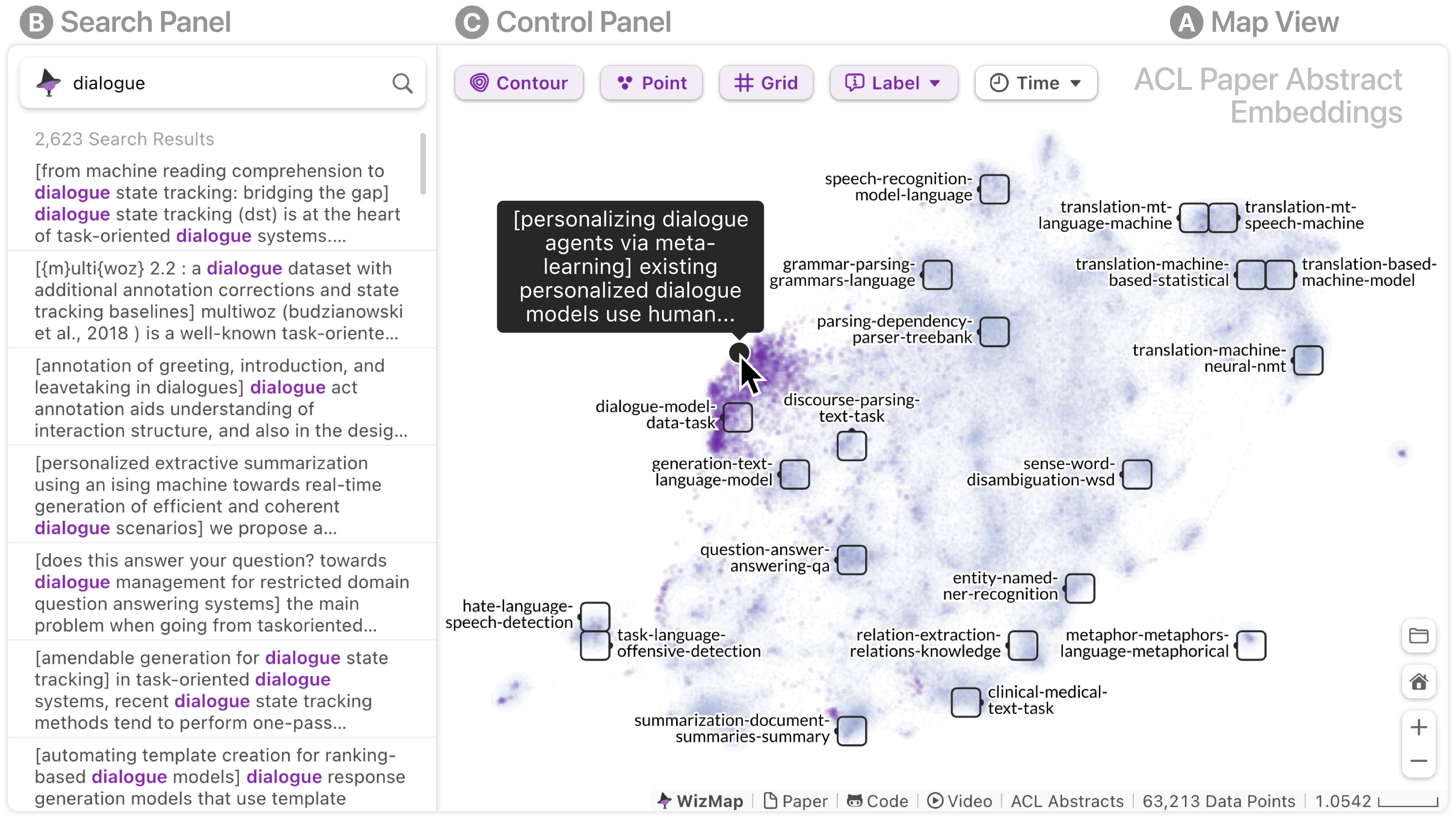This screenshot has width=1456, height=820.
Task: Click the dialogue search input field
Action: [x=226, y=83]
